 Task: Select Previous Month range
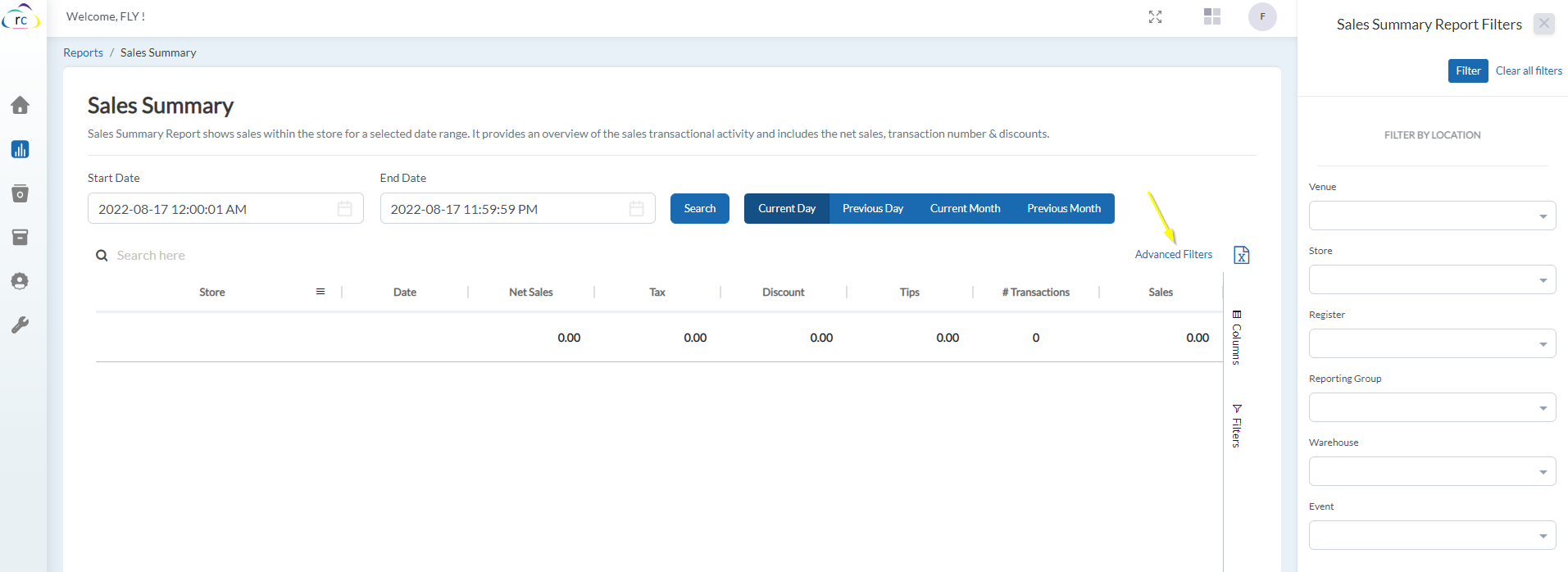[x=1064, y=208]
